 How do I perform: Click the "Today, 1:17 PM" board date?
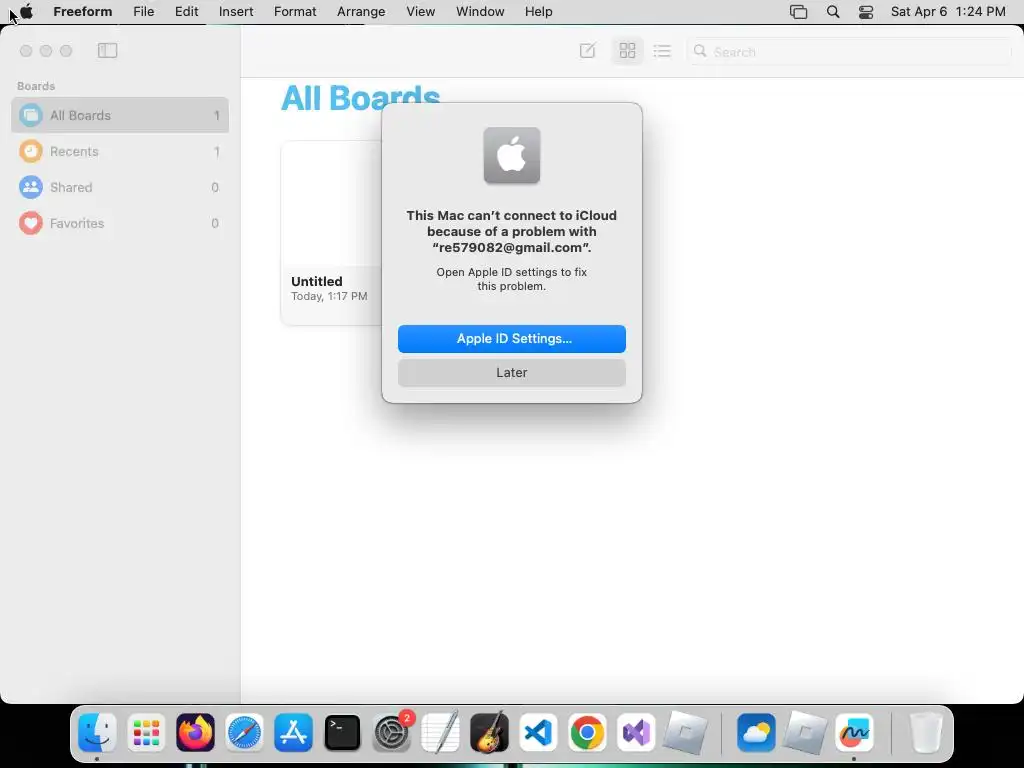[x=329, y=296]
